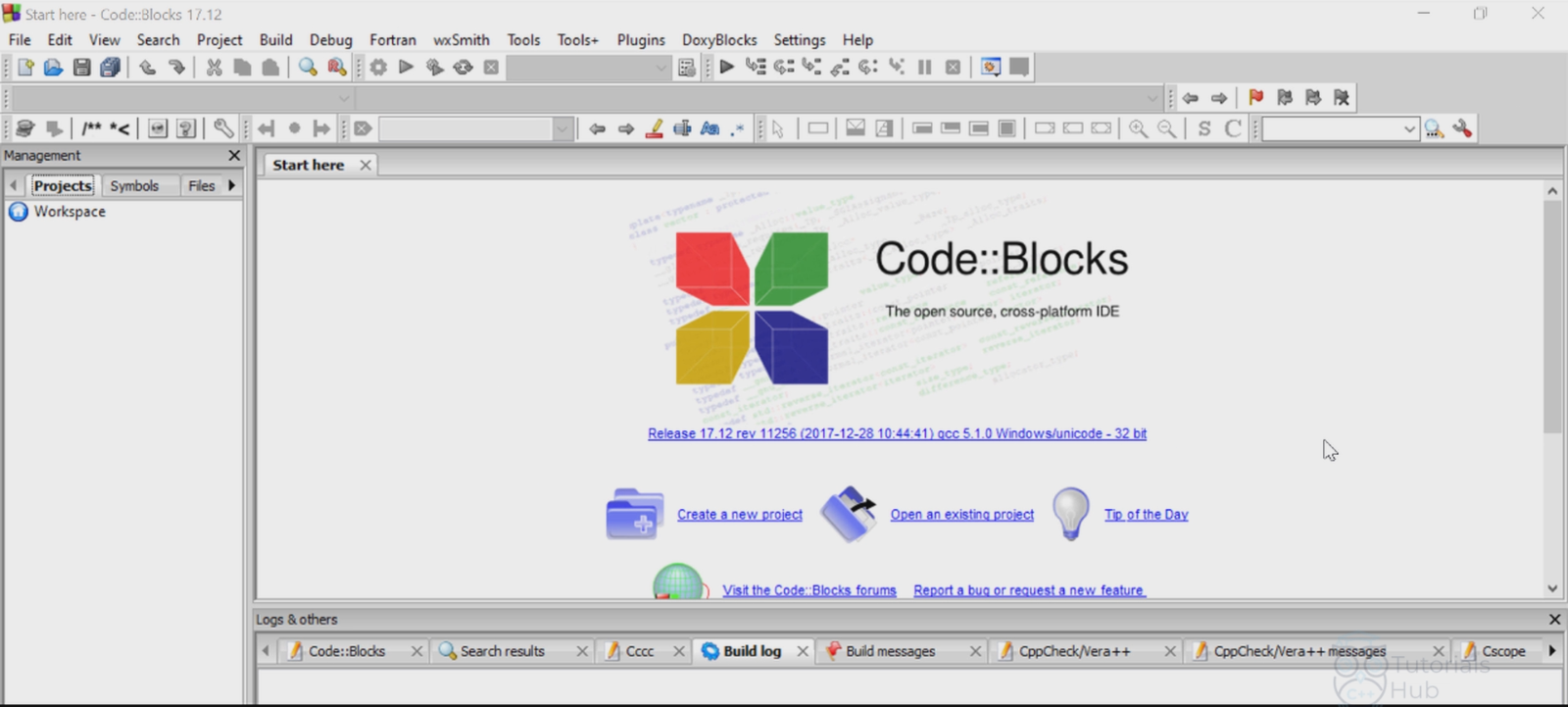1568x707 pixels.
Task: Toggle the S source comment button
Action: pyautogui.click(x=1204, y=128)
